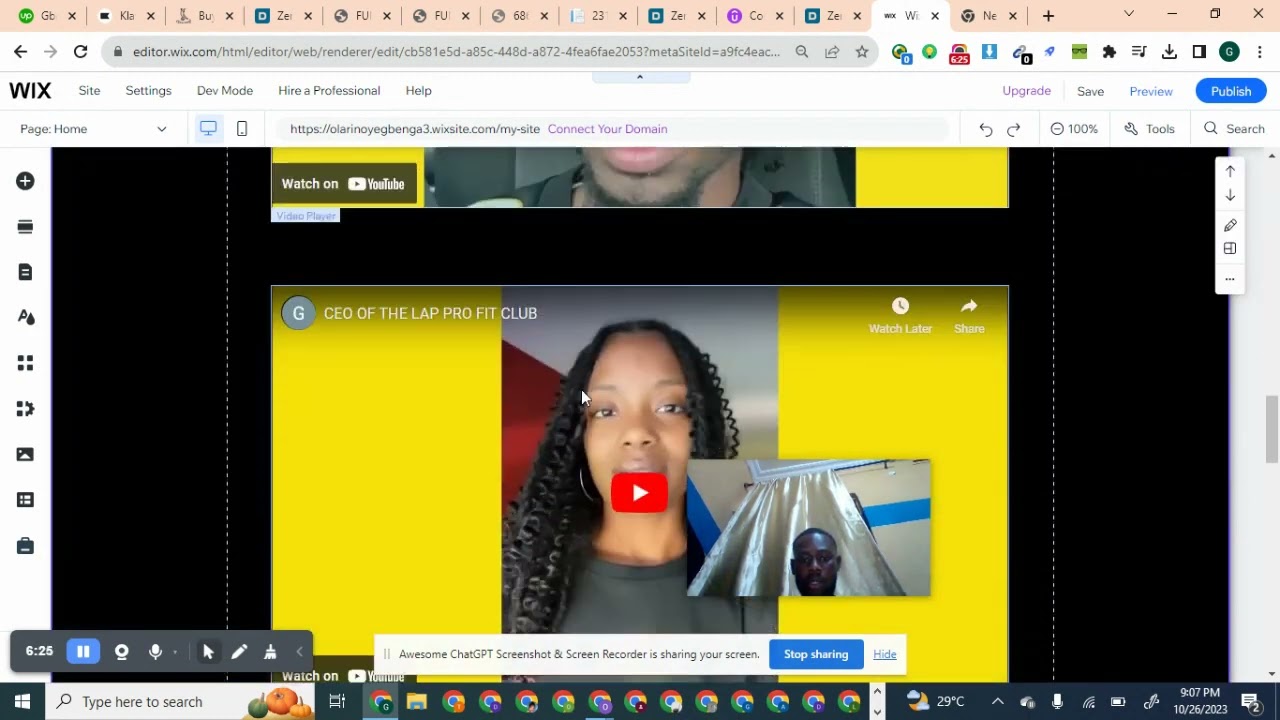Open the puzzle-piece apps sidebar icon
Screen dimensions: 1280x720
tap(25, 408)
